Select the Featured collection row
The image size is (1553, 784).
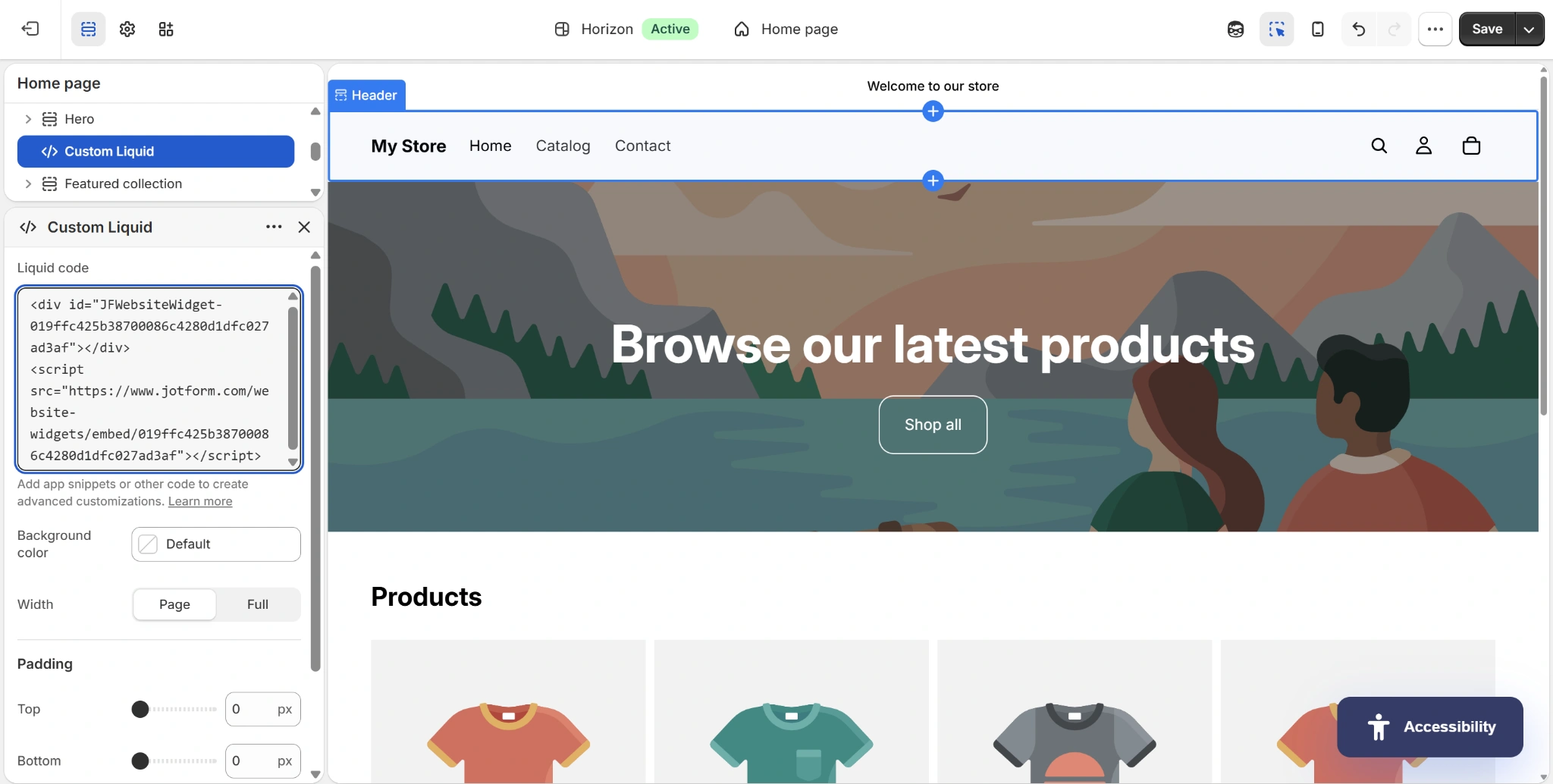click(x=155, y=183)
